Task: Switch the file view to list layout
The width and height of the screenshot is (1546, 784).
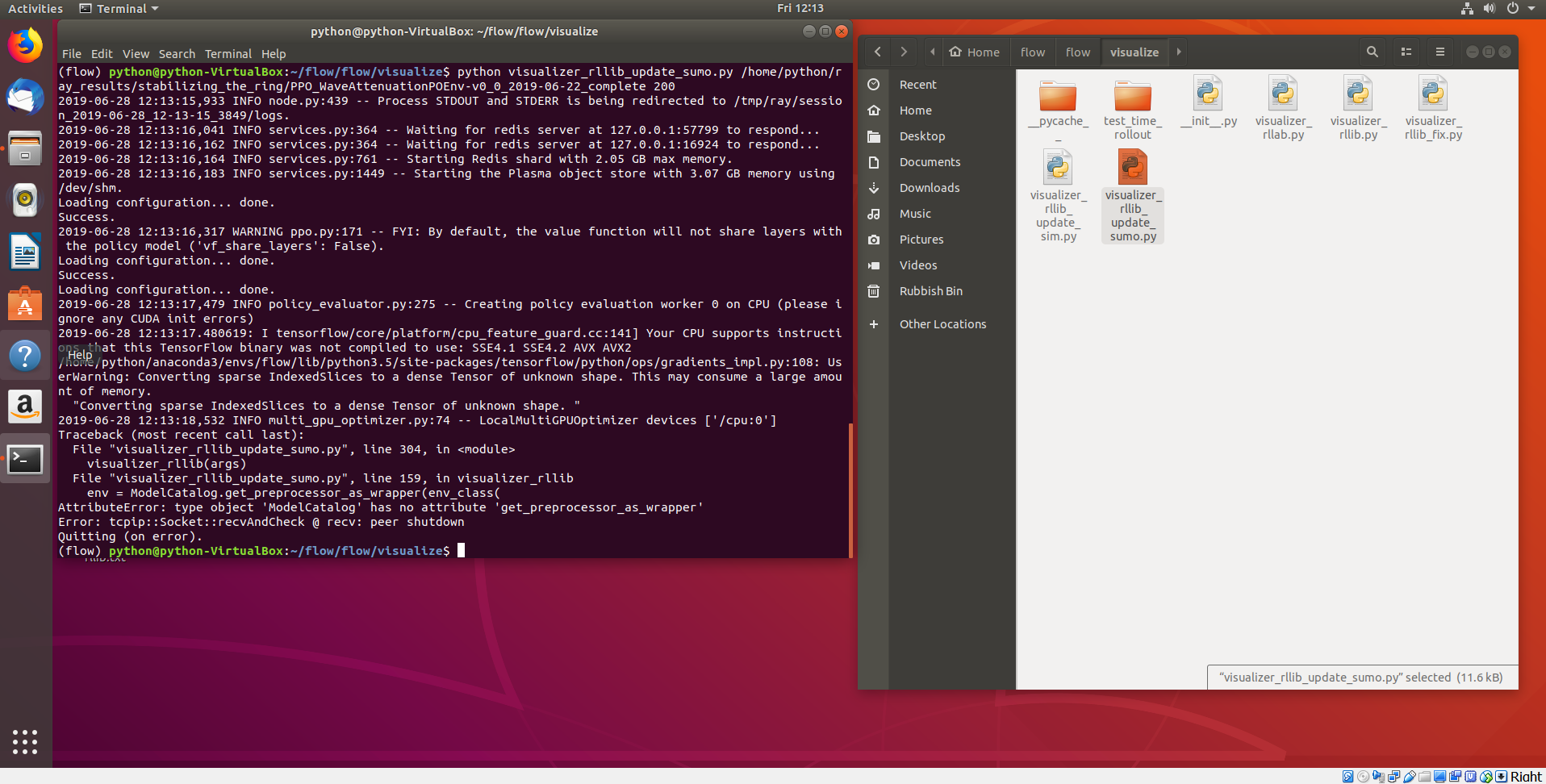Action: tap(1406, 51)
